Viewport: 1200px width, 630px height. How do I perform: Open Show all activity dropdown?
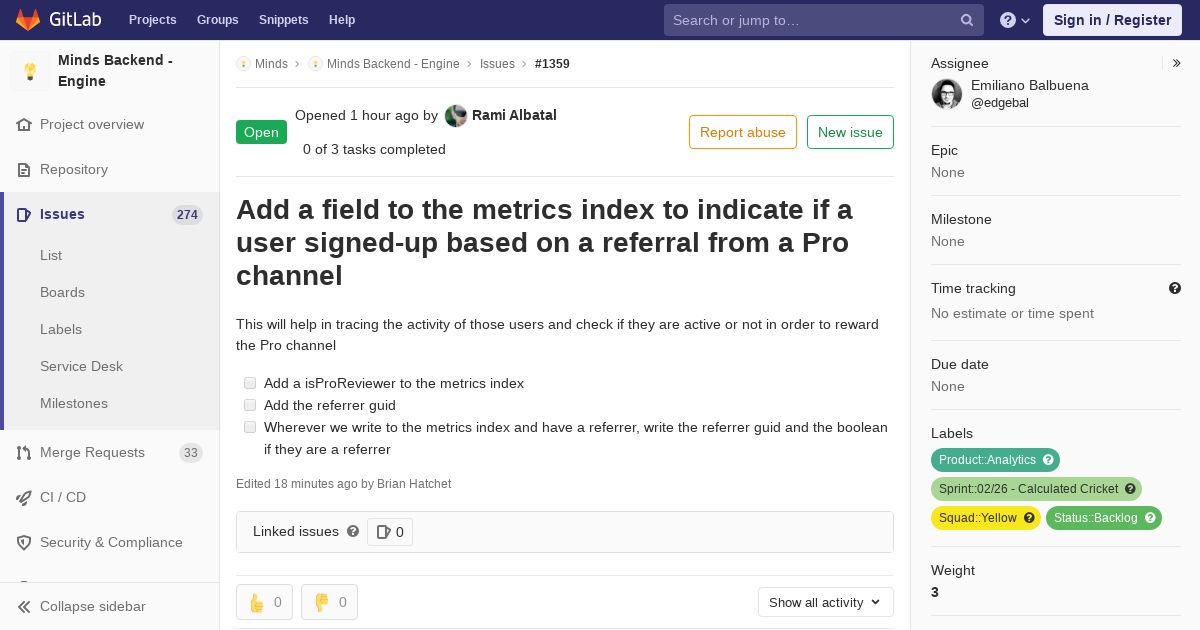[825, 602]
